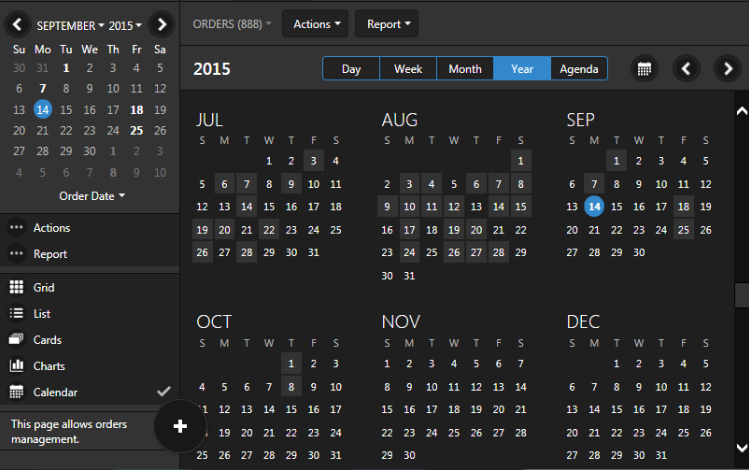Screen dimensions: 749x470
Task: Open the ORDERS (888) view selector
Action: 232,24
